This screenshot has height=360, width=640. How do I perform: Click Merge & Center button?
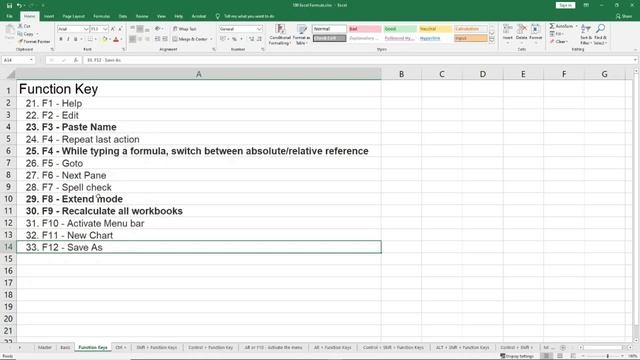190,39
